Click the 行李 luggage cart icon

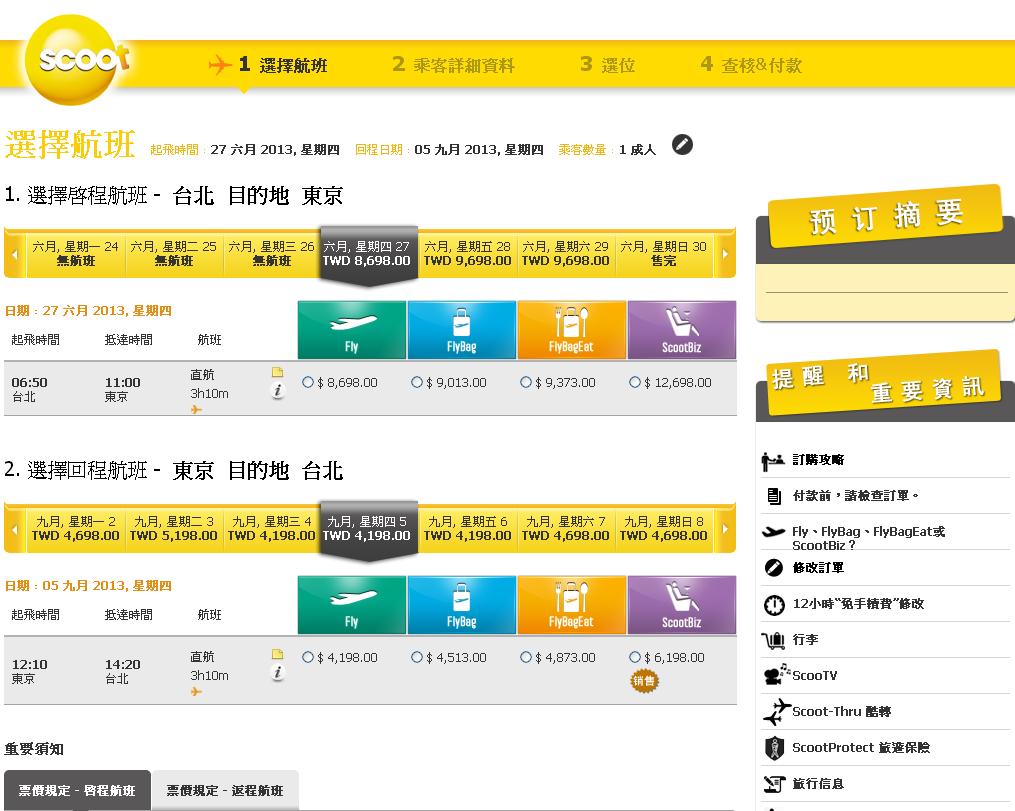coord(773,640)
